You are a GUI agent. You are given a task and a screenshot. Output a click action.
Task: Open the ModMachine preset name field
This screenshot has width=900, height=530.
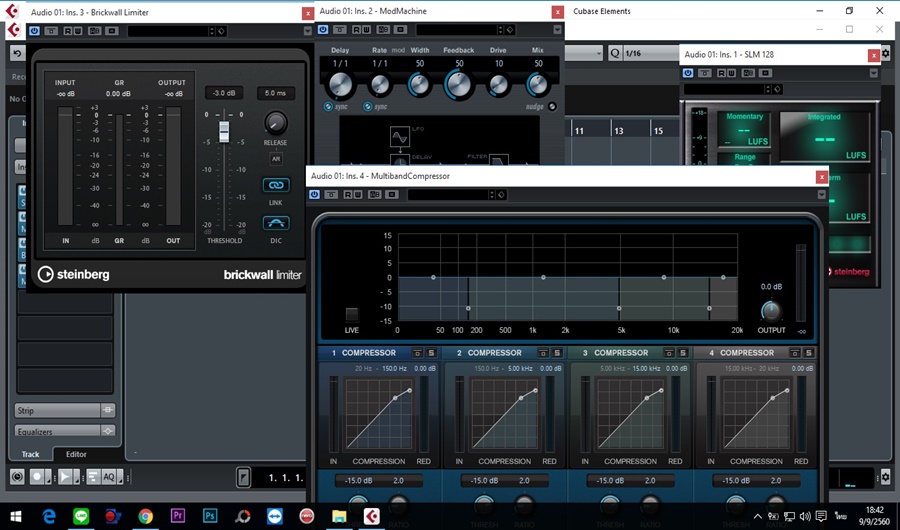click(x=456, y=29)
